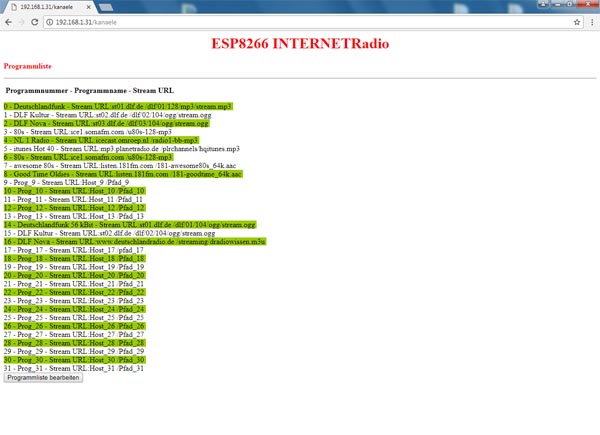Click the browser back arrow
The height and width of the screenshot is (435, 600).
(10, 21)
